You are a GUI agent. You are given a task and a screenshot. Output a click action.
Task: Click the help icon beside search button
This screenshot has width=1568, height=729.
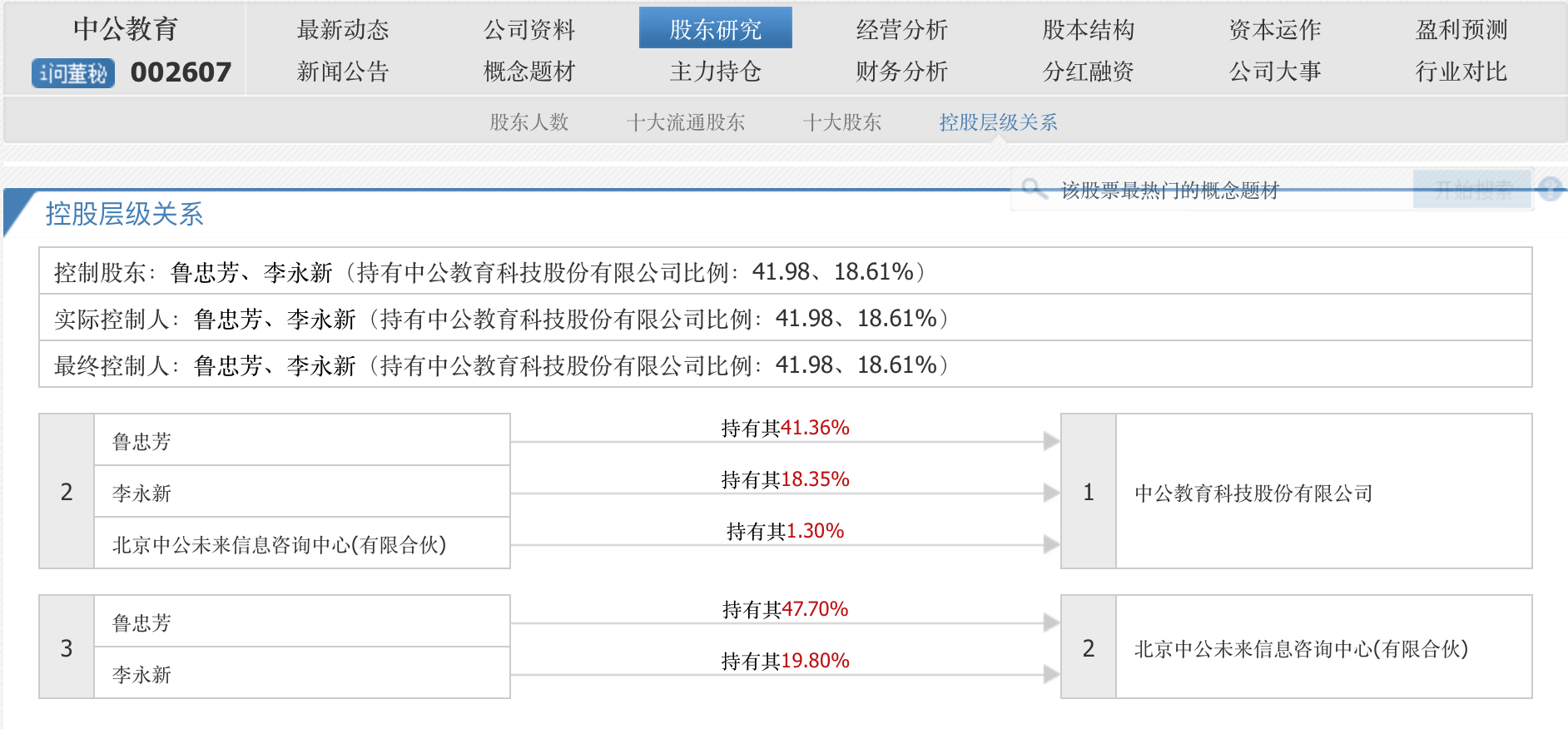click(x=1550, y=189)
